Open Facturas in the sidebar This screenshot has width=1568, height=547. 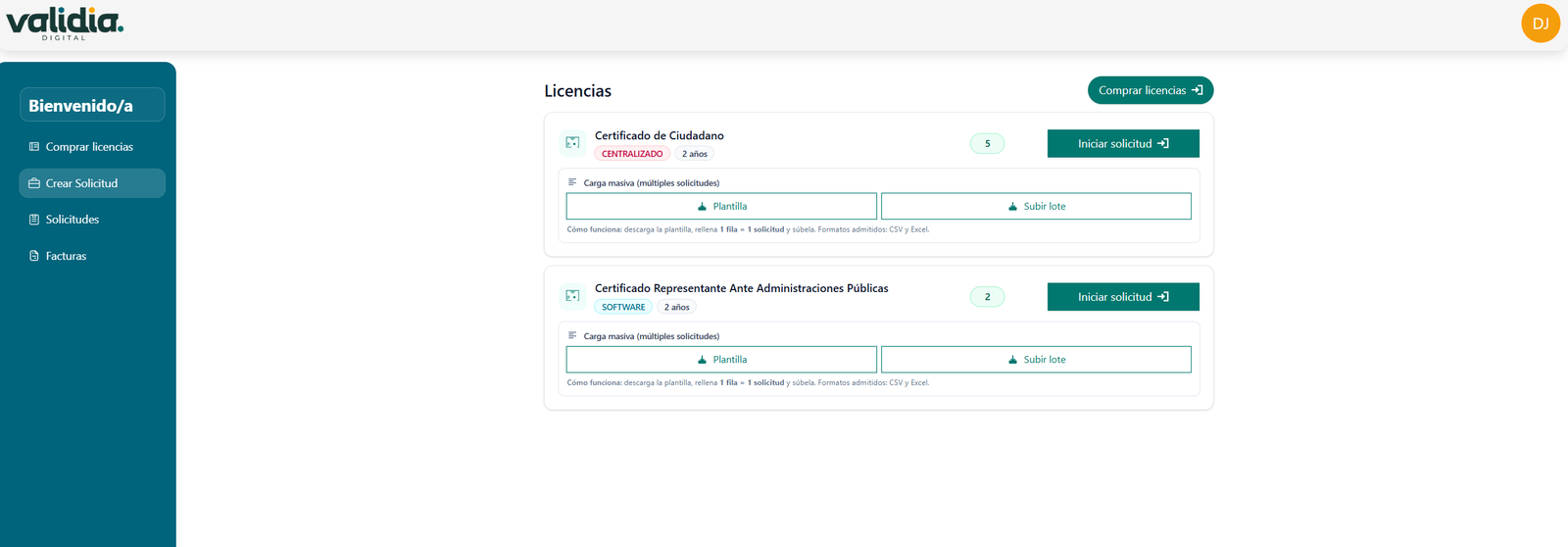pos(92,256)
